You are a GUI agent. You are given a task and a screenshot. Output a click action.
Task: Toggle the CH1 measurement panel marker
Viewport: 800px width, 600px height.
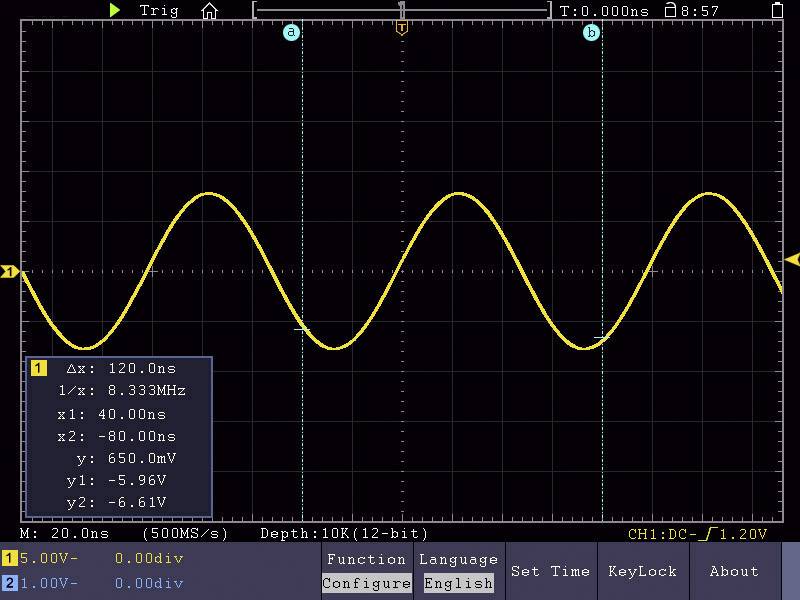pos(39,367)
